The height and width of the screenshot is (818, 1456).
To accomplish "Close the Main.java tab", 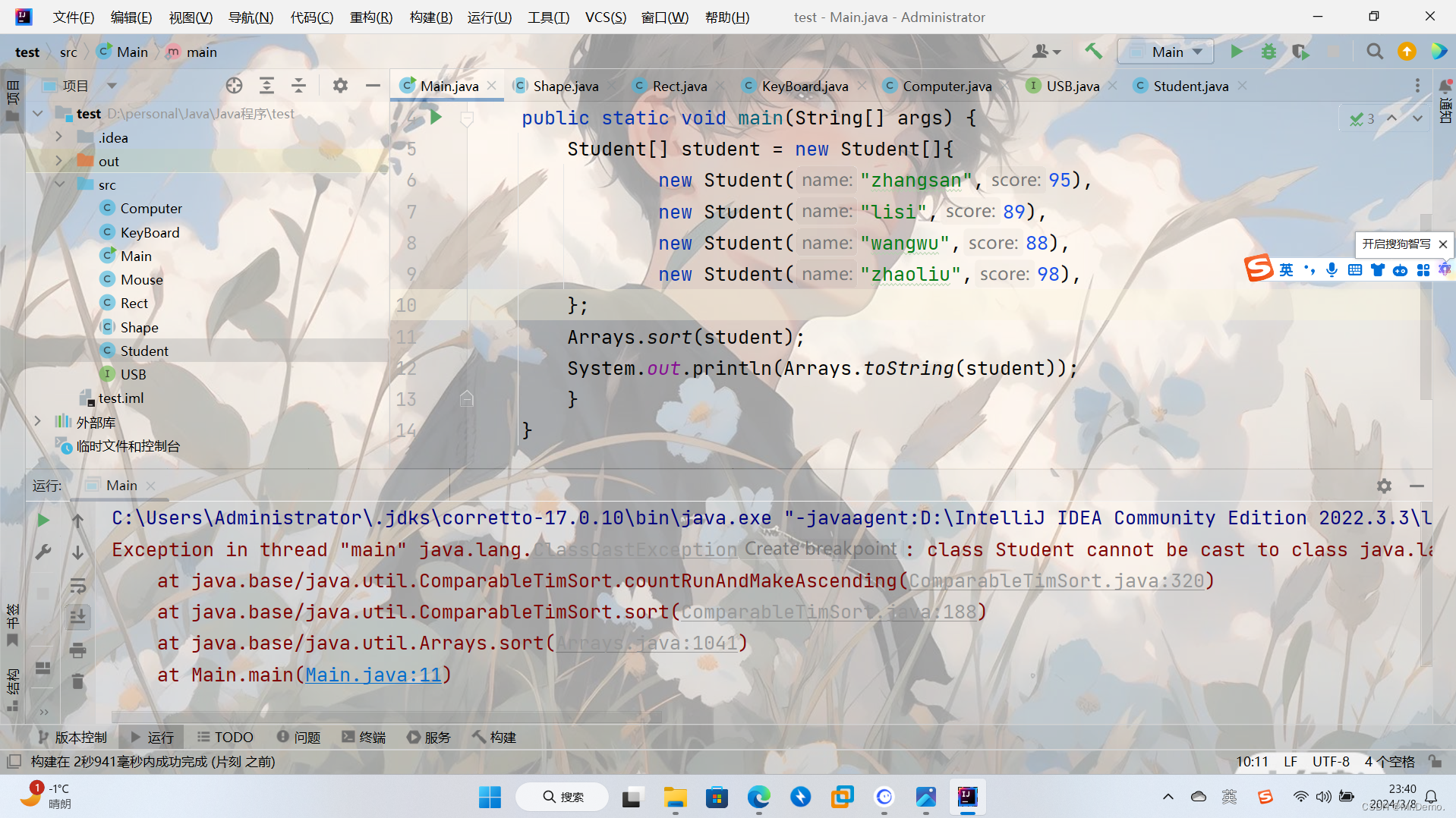I will click(492, 86).
